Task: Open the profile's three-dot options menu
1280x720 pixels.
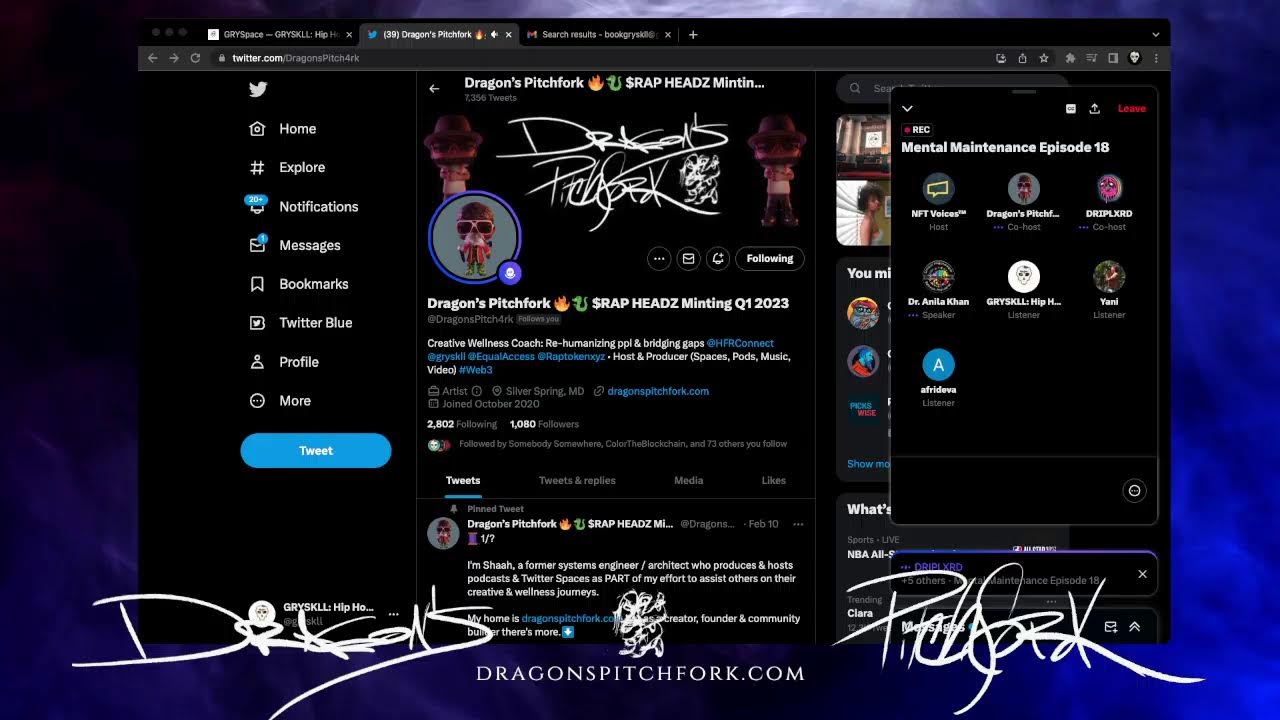Action: (x=659, y=258)
